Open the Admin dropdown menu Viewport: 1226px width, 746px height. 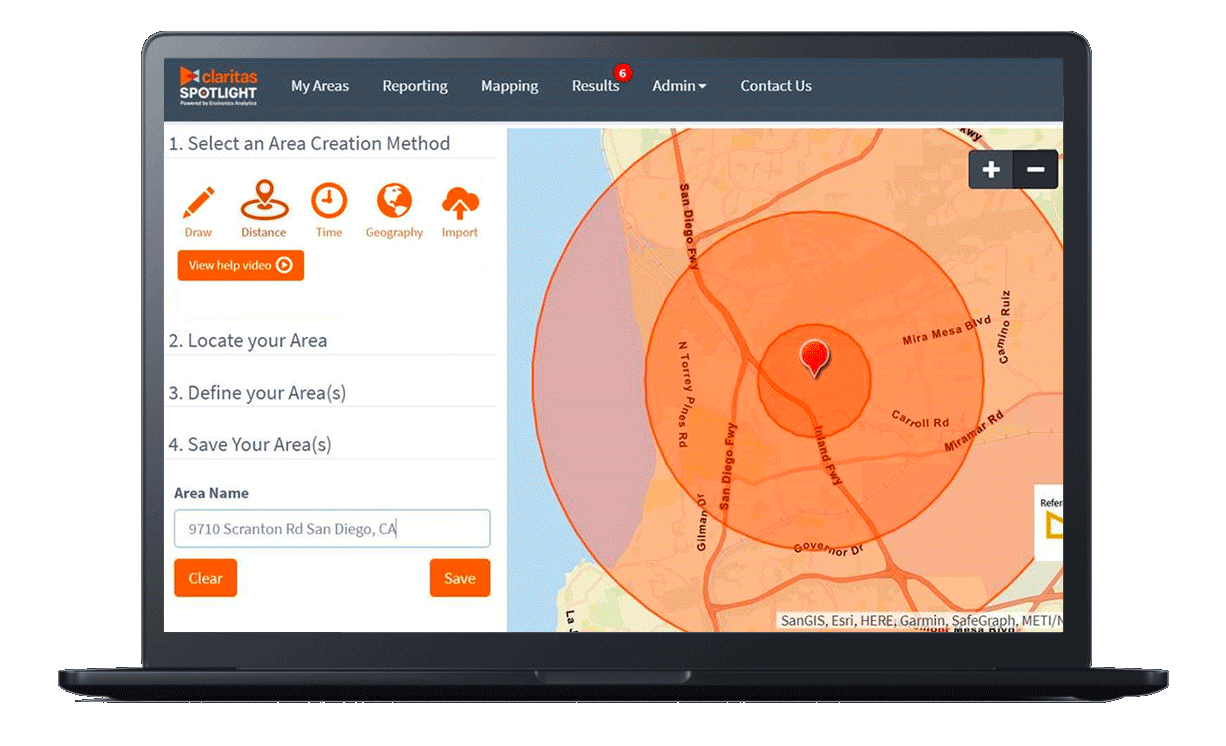679,86
